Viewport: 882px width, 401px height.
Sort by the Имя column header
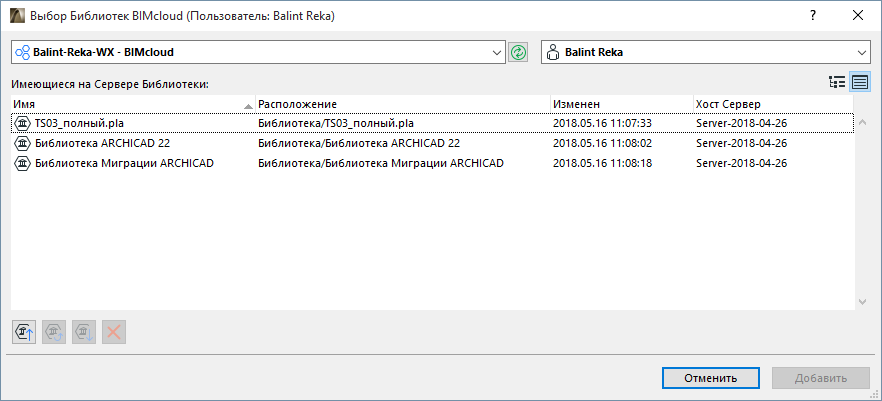click(x=133, y=104)
